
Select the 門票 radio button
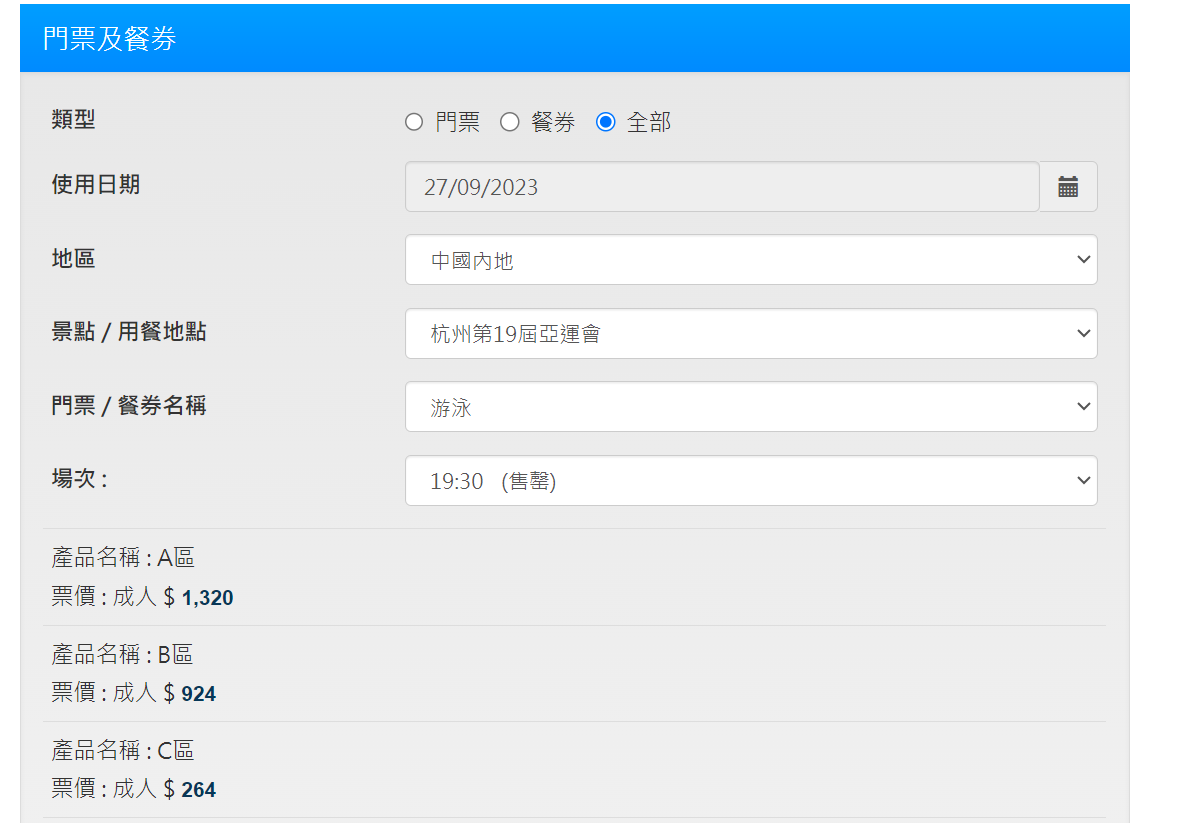[x=414, y=122]
